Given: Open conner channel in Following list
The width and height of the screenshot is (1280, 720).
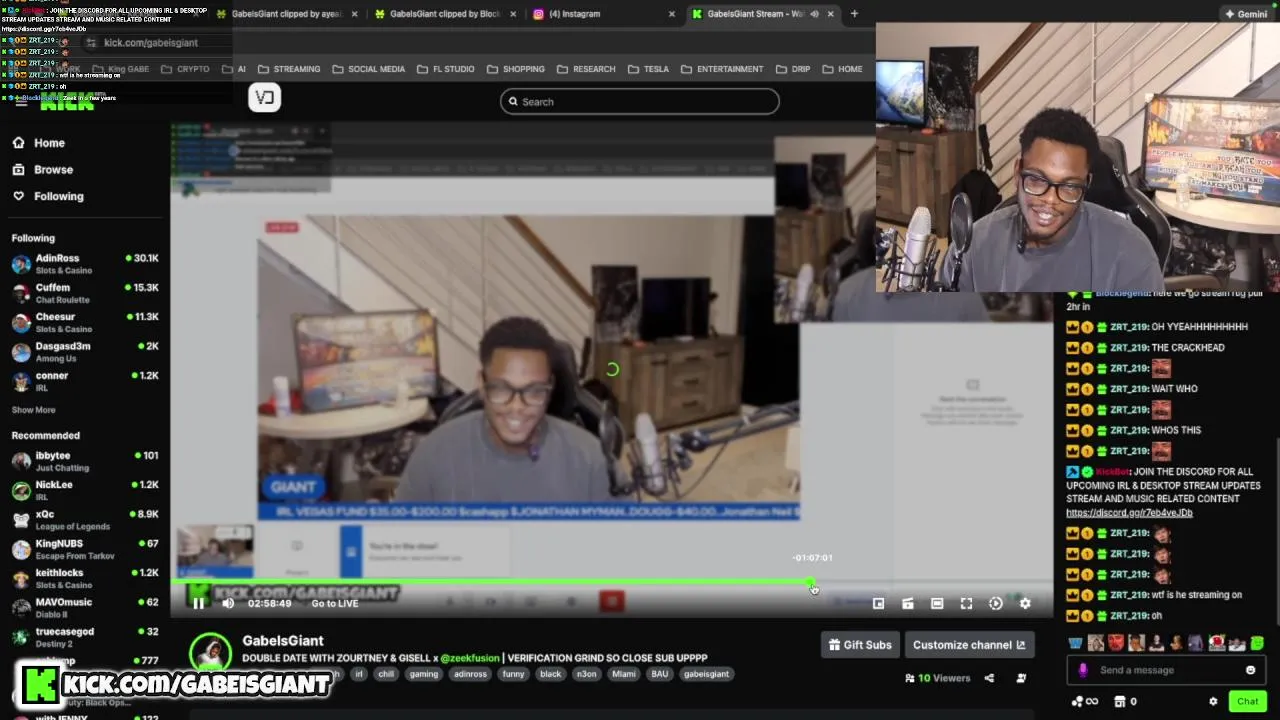Looking at the screenshot, I should [x=85, y=381].
